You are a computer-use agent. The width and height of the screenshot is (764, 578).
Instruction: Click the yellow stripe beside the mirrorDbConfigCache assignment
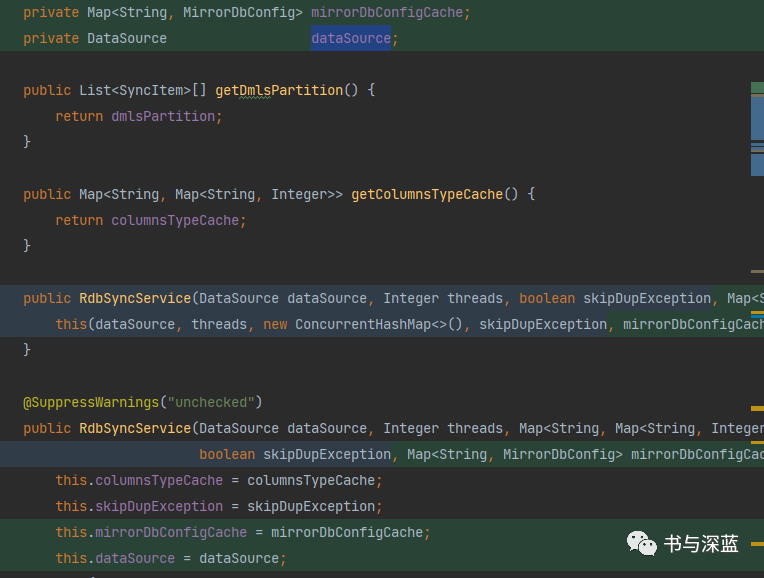click(x=757, y=543)
